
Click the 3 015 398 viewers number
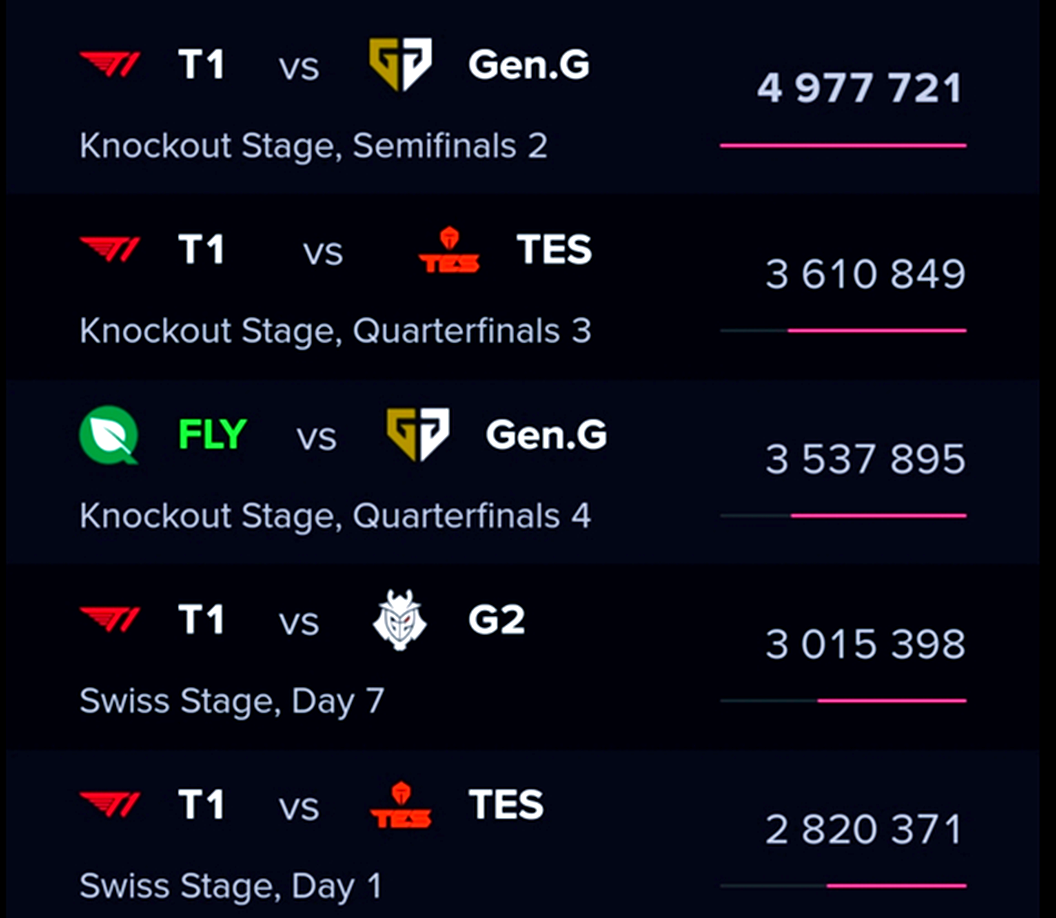[x=865, y=645]
